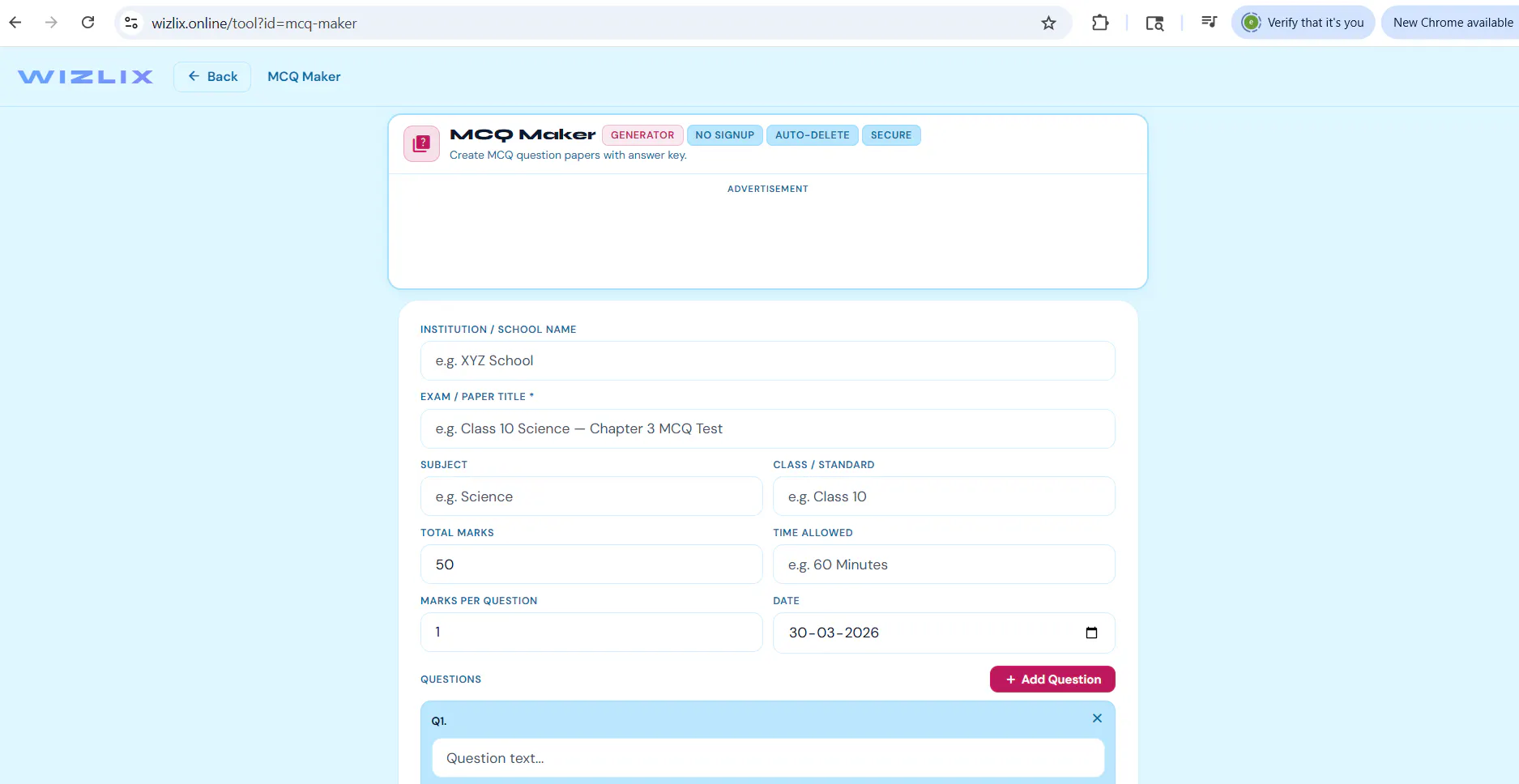Focus the Institution / School Name field
This screenshot has height=784, width=1519.
click(x=767, y=360)
